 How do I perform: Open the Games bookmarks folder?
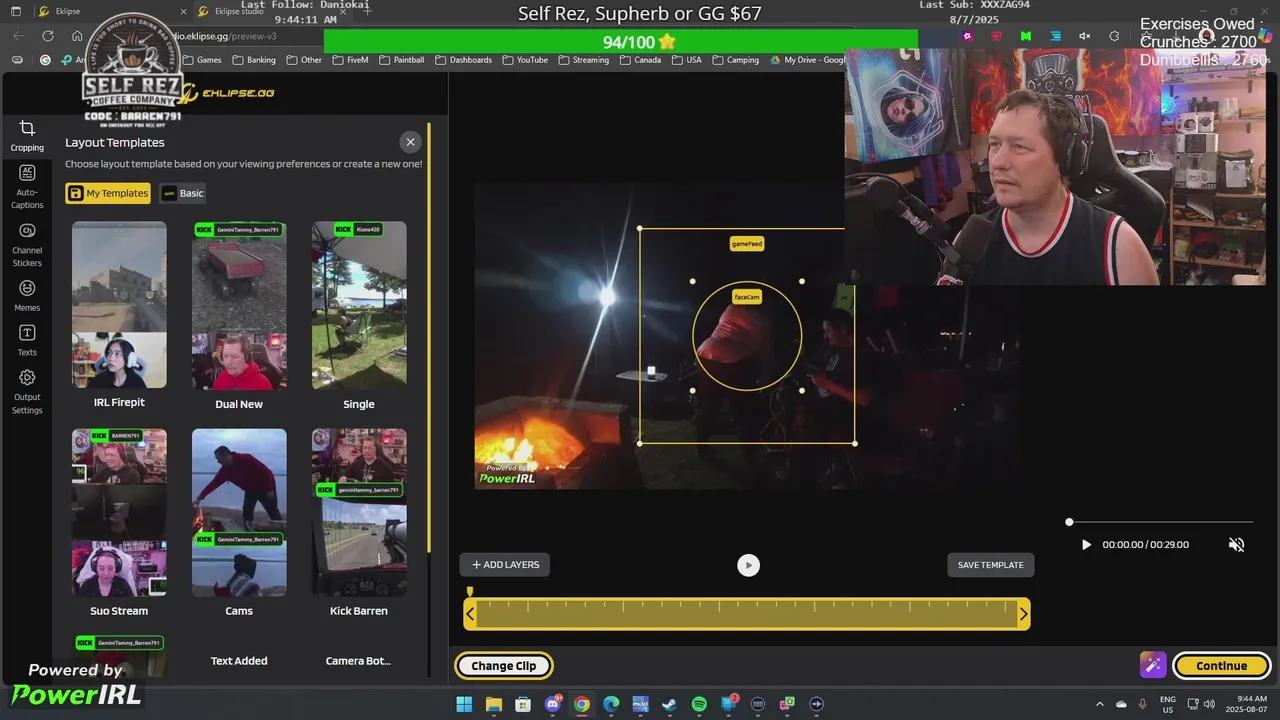(201, 60)
